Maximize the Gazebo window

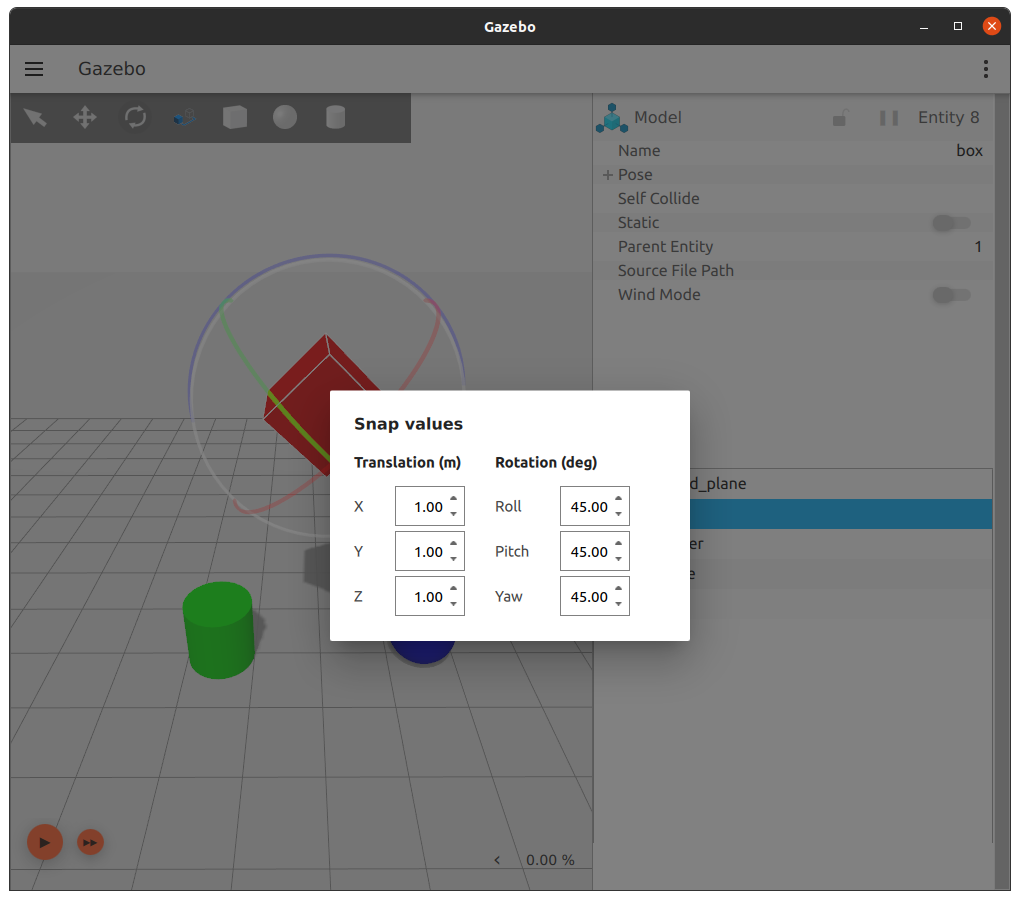[x=958, y=26]
